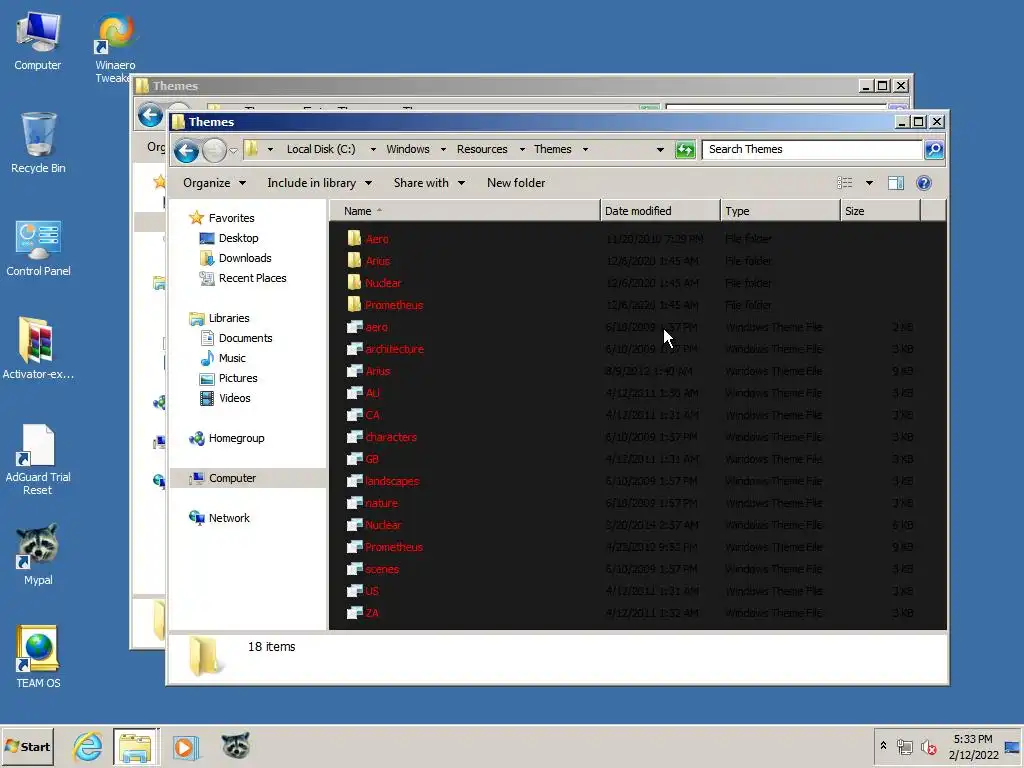Open Recent Places in navigation pane

click(243, 278)
